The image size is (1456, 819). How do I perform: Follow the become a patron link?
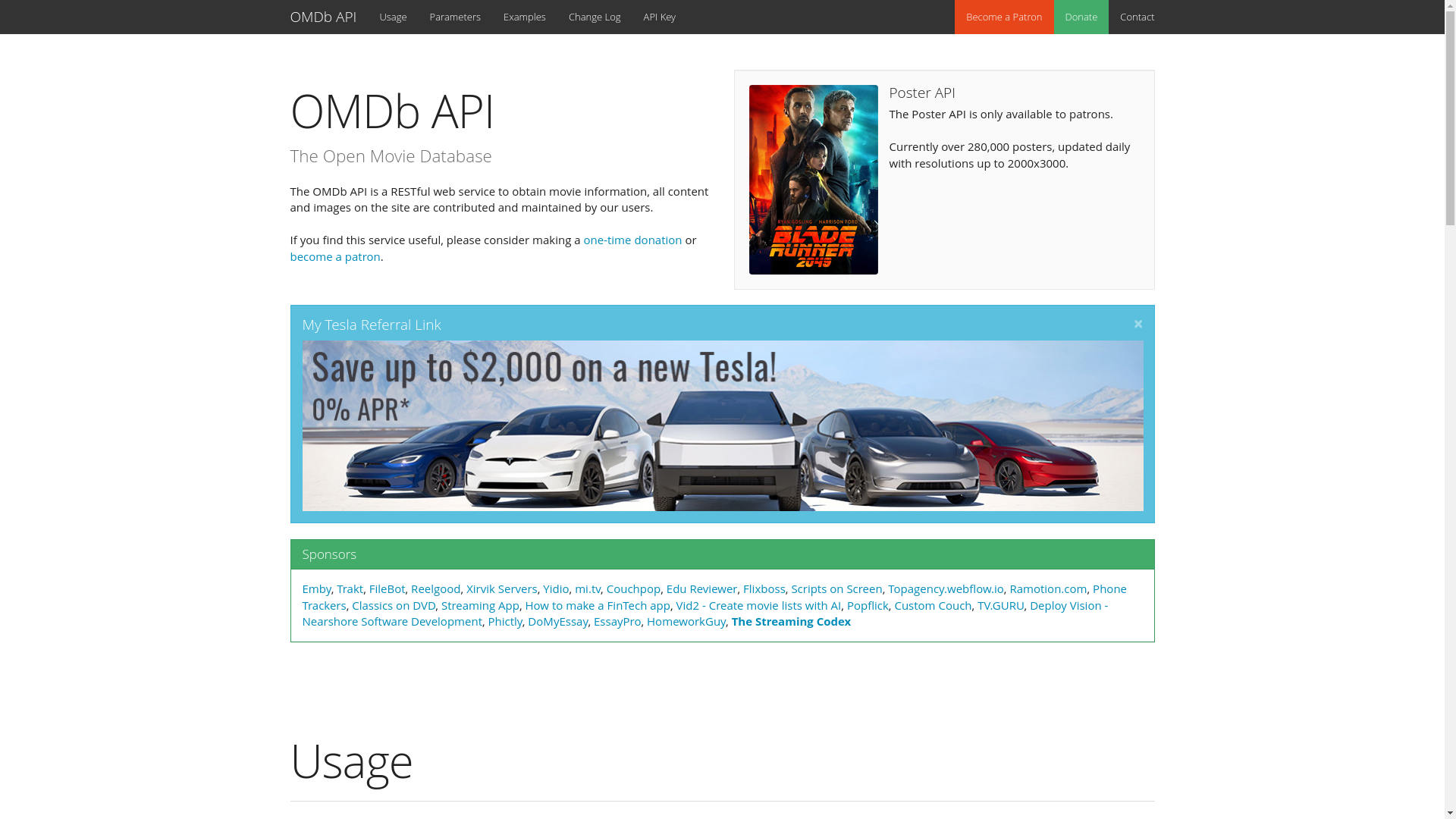[335, 256]
